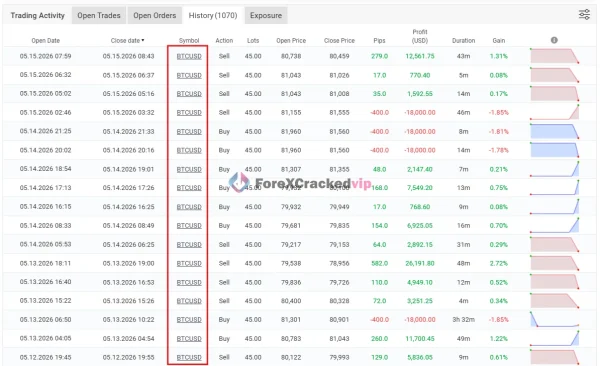The height and width of the screenshot is (366, 600).
Task: Sort by the Pips column header
Action: pos(379,41)
